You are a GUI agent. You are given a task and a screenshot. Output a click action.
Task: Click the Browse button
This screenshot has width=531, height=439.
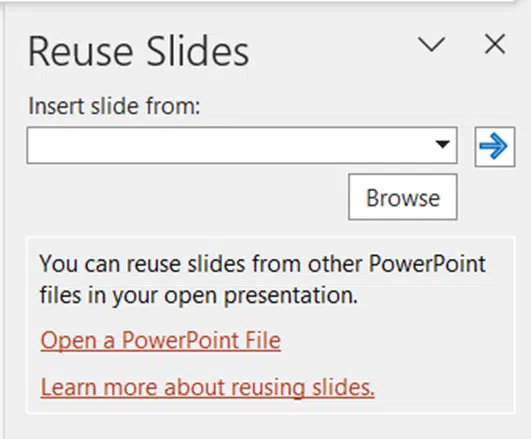[x=403, y=197]
